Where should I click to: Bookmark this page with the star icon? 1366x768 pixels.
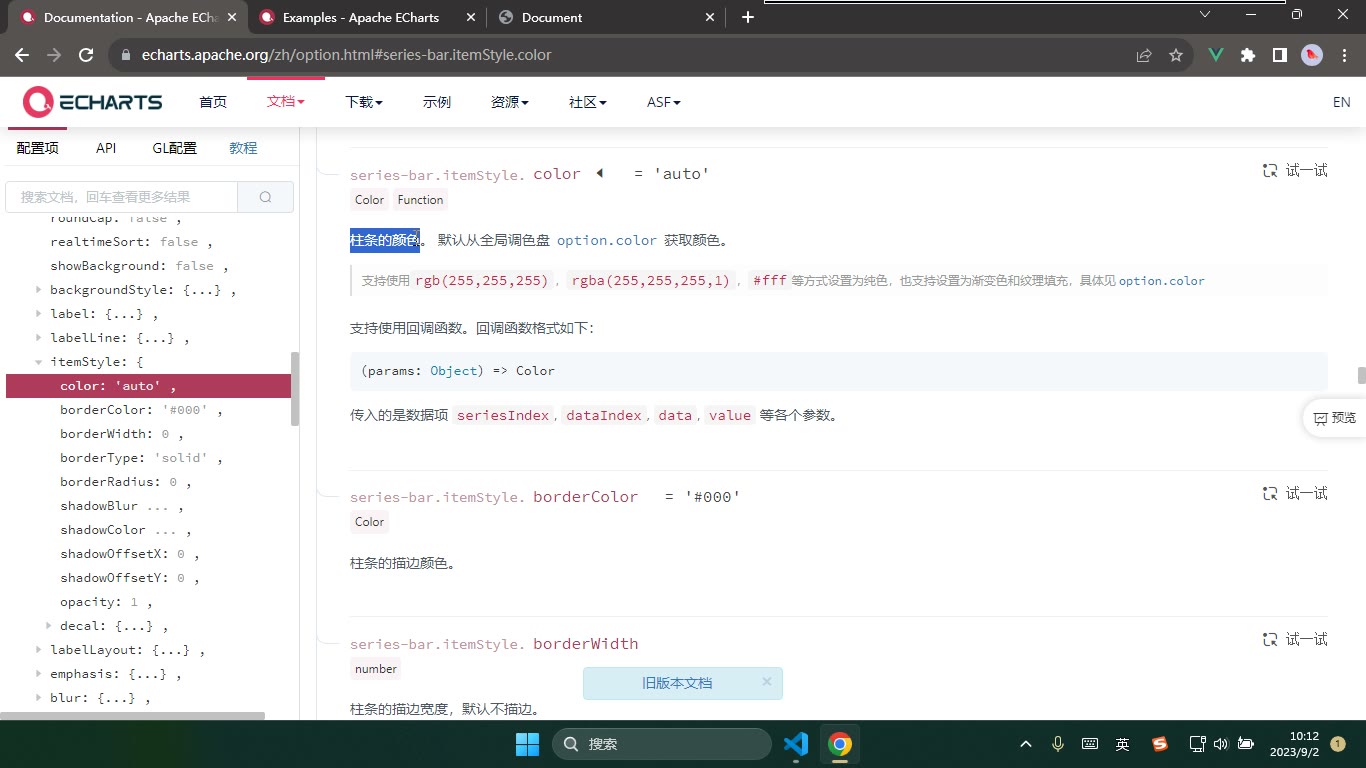click(1176, 55)
